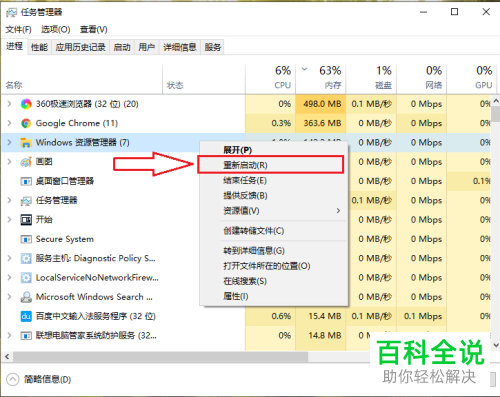Expand the 360极速浏览器 process group
The width and height of the screenshot is (500, 397).
pos(9,104)
